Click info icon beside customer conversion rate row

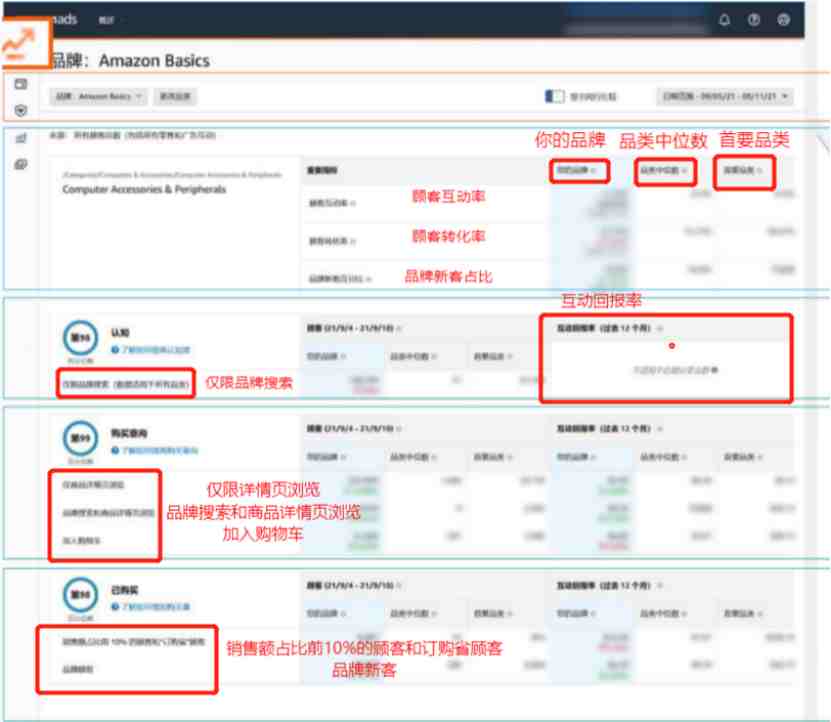click(353, 241)
